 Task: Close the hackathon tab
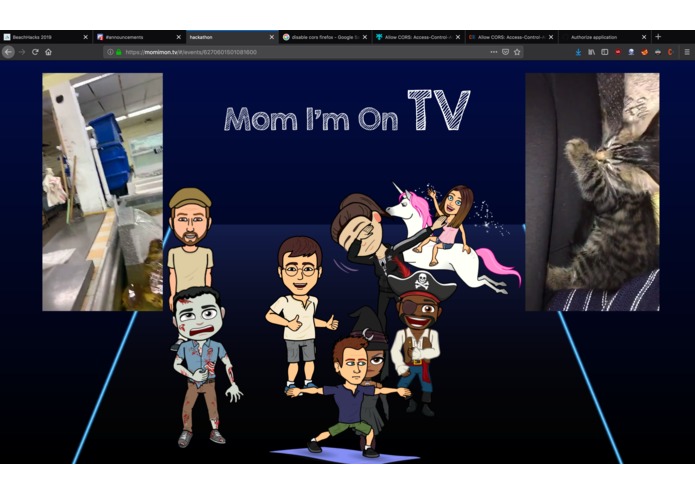point(272,37)
